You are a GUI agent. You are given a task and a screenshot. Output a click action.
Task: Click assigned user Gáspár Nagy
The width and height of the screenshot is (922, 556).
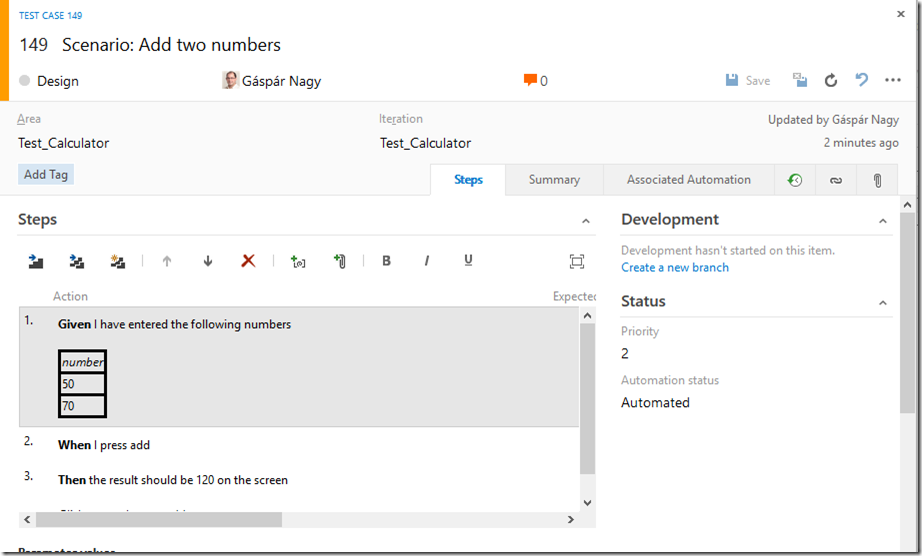(x=272, y=81)
